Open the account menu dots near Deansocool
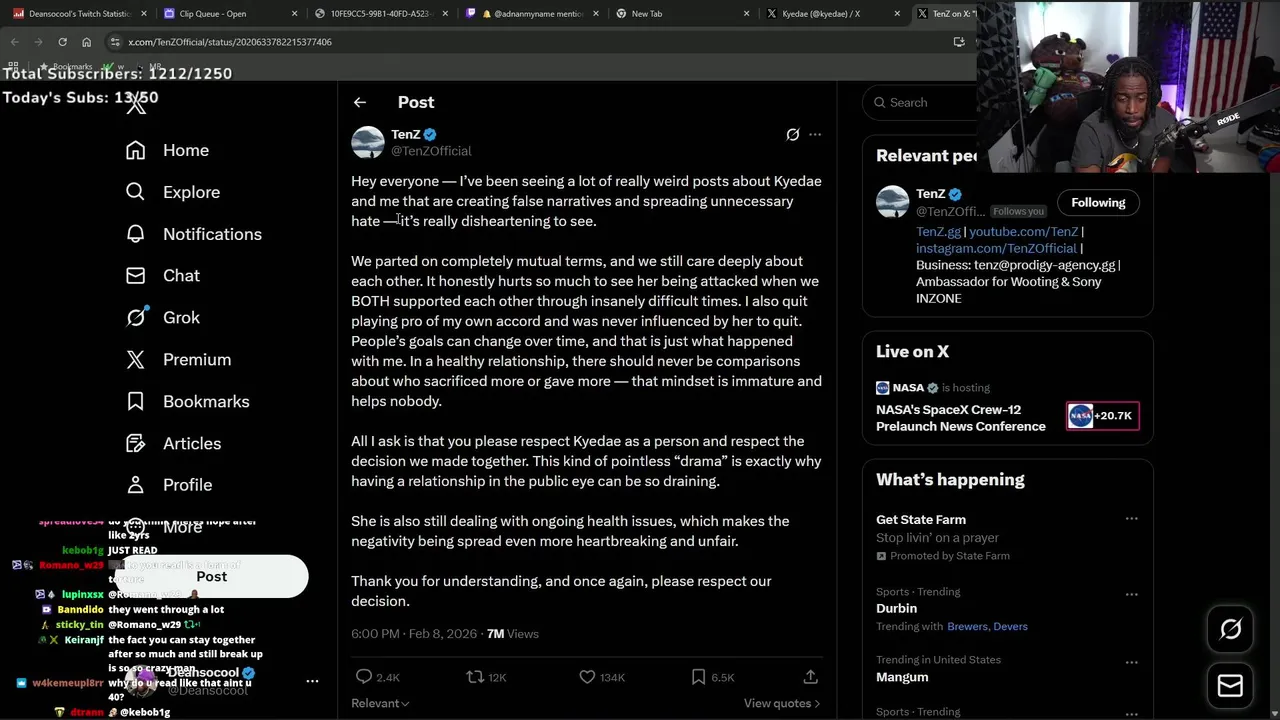The image size is (1280, 720). click(x=312, y=681)
